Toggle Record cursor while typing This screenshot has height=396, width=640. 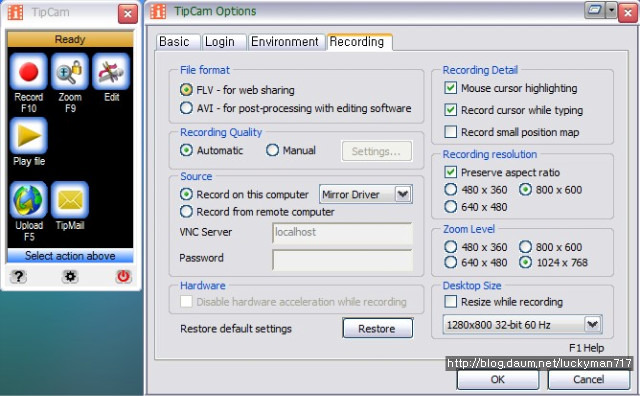click(x=451, y=110)
